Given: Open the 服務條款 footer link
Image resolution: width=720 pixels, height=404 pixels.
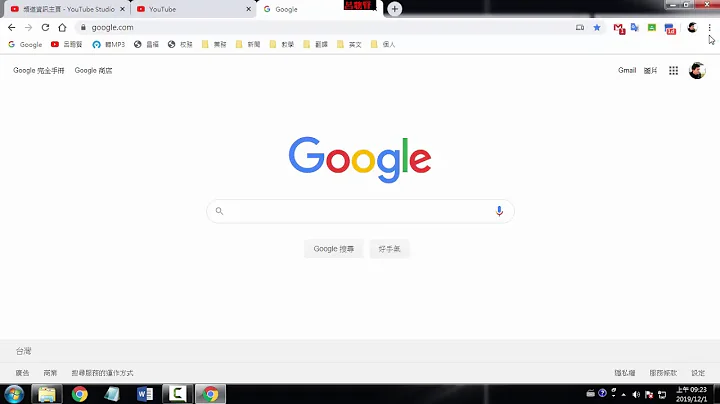Looking at the screenshot, I should point(663,373).
